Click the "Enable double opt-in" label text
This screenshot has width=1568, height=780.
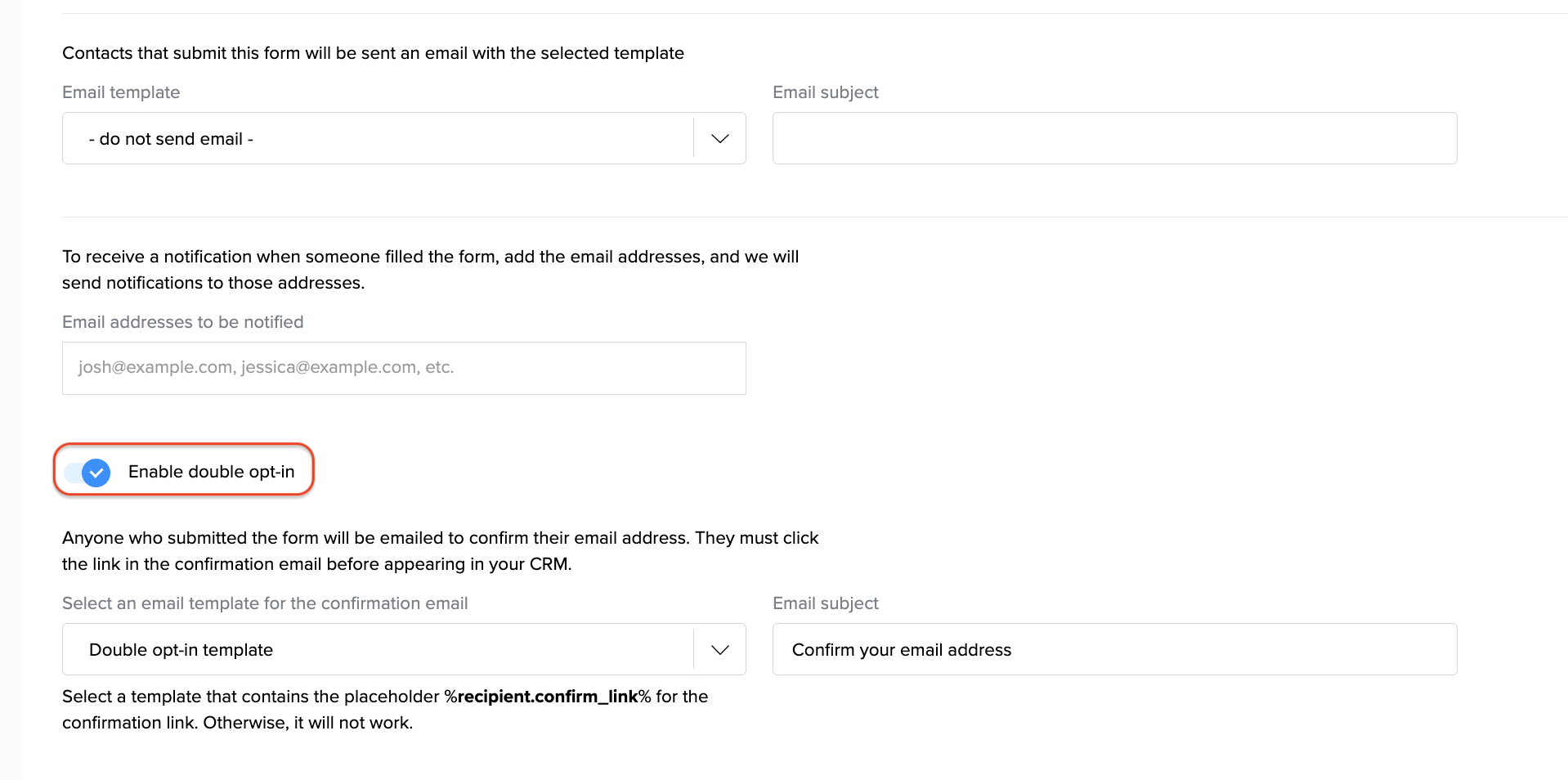coord(211,472)
